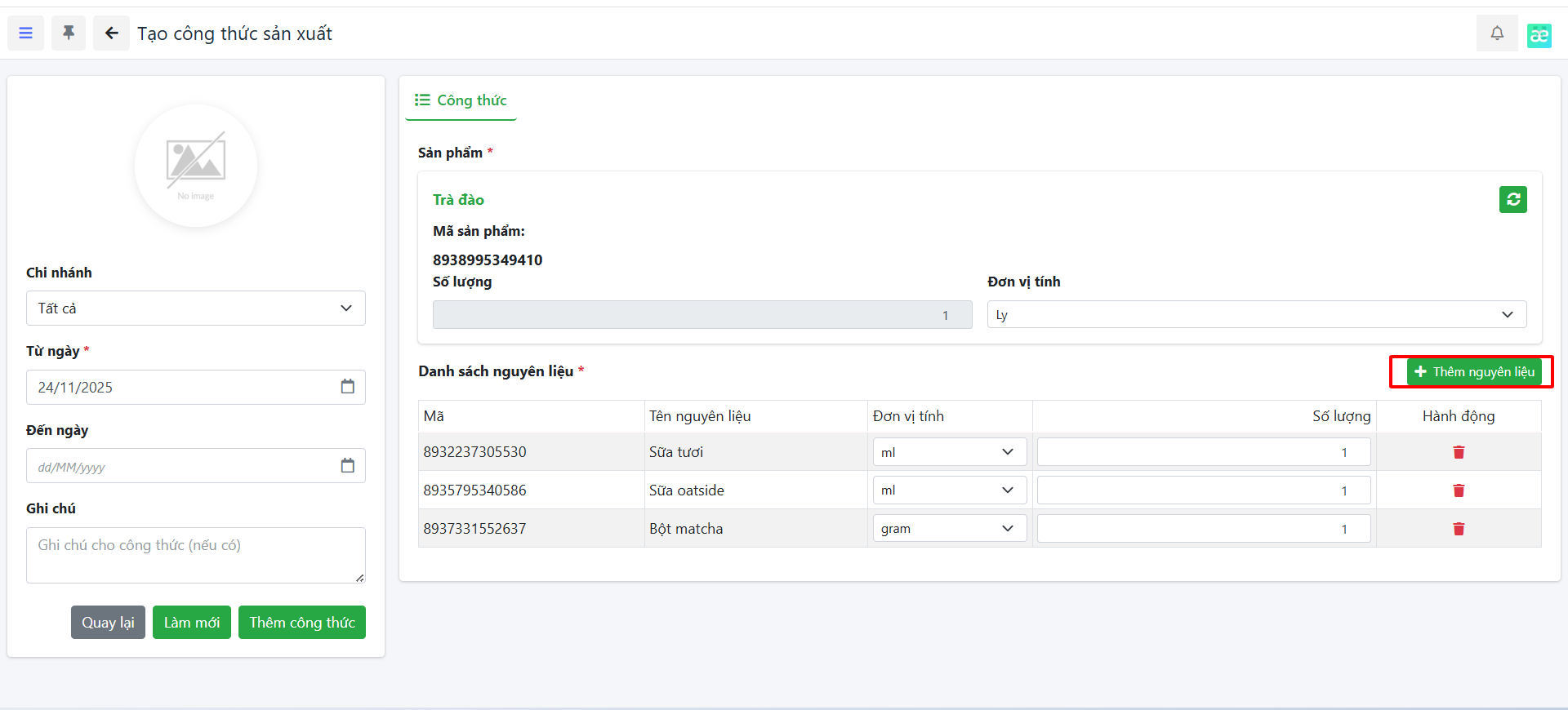Change unit dropdown for Bột matcha
This screenshot has height=710, width=1568.
click(x=948, y=529)
